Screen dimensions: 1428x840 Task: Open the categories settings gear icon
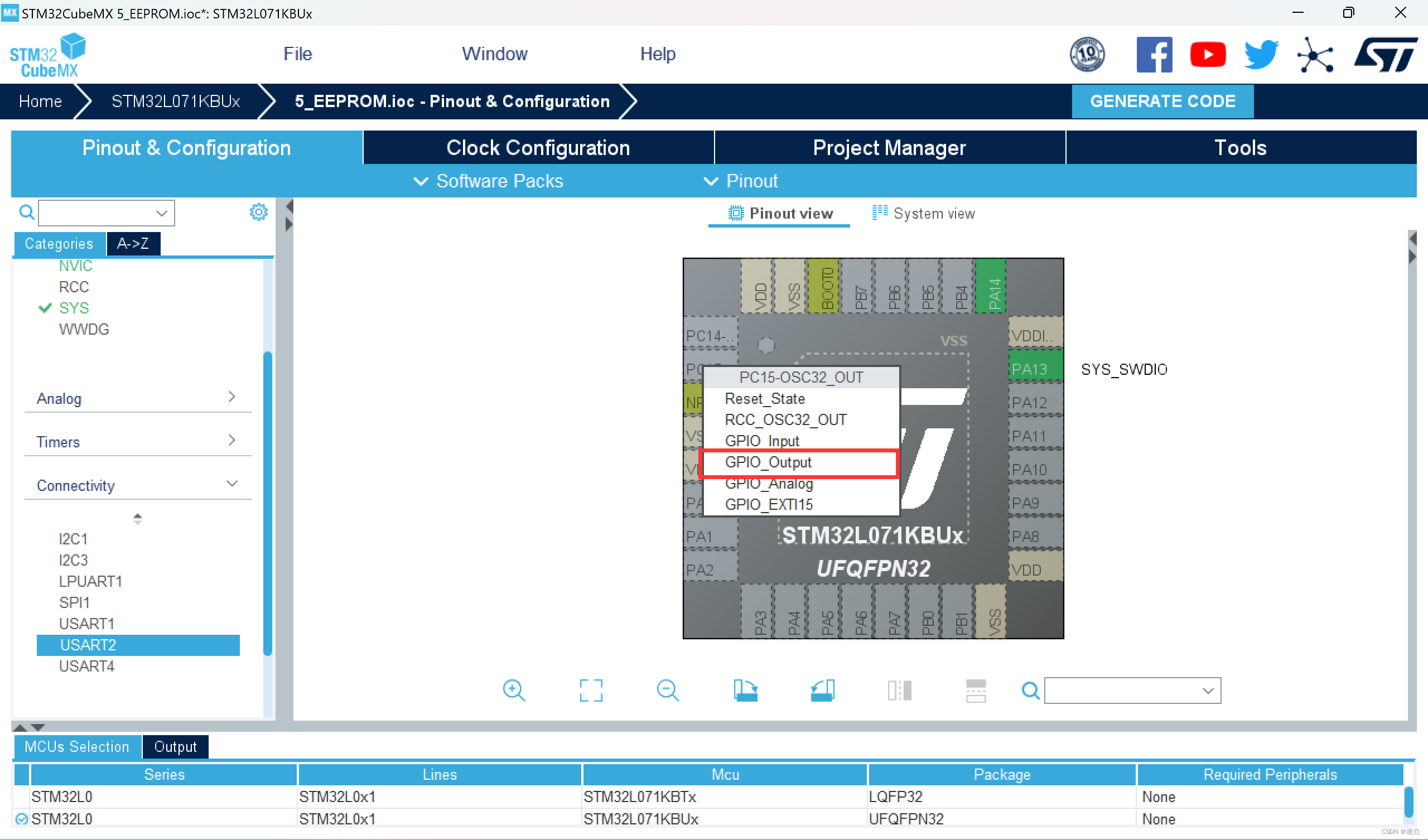(258, 212)
